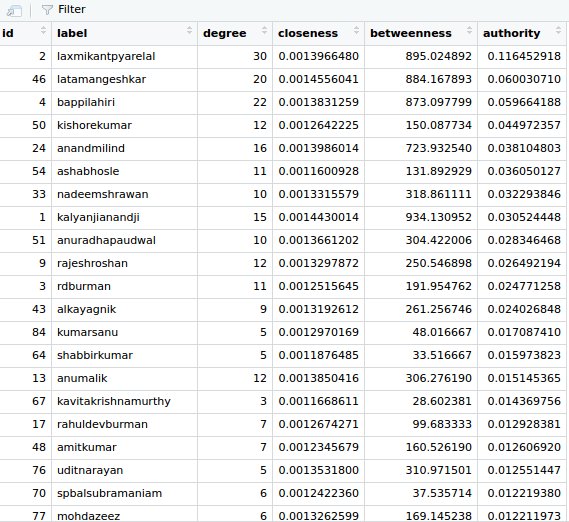Click the anuradhapaudwal label cell

pos(124,241)
